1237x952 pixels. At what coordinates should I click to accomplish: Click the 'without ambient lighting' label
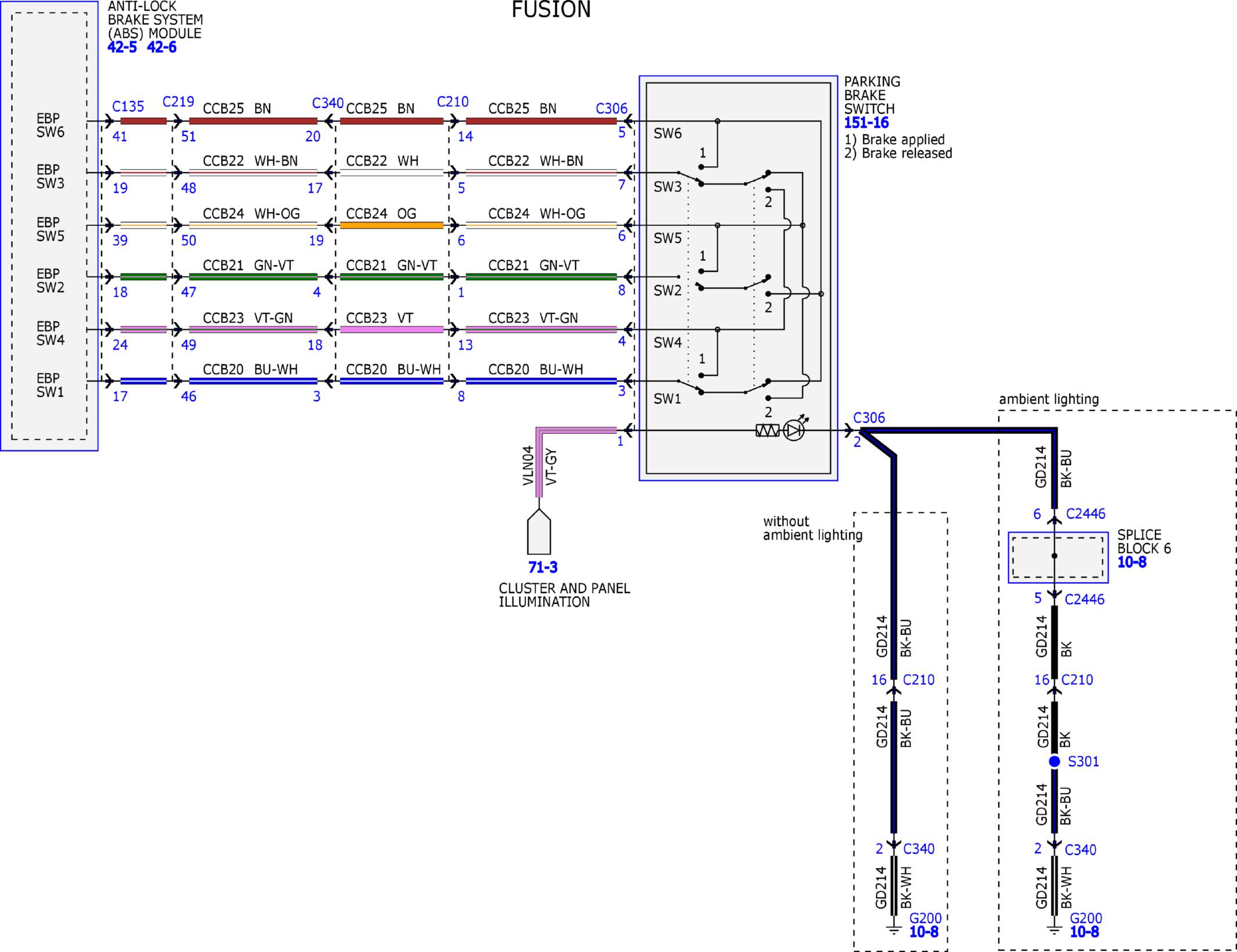coord(812,528)
